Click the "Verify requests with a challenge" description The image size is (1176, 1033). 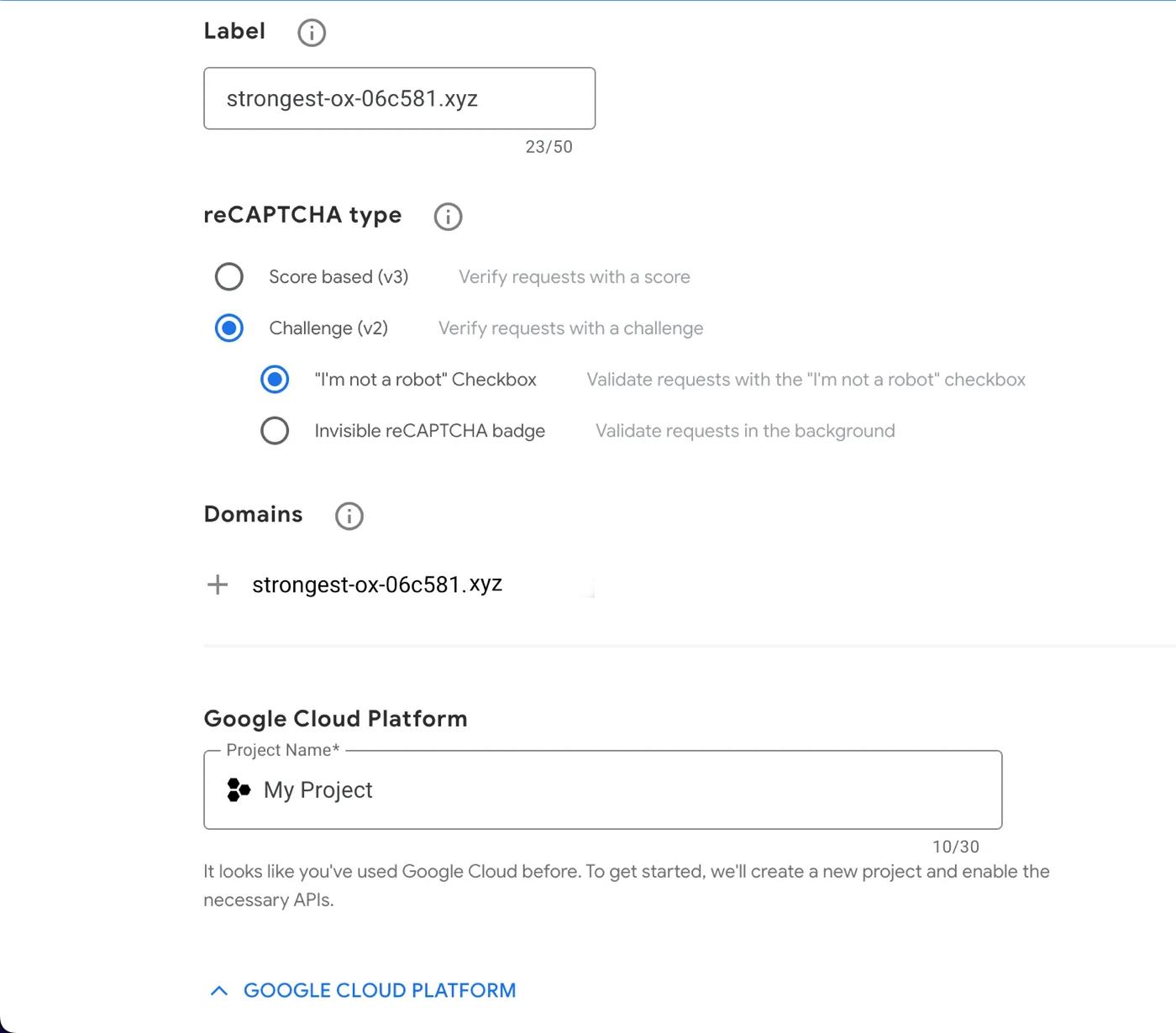pos(571,328)
